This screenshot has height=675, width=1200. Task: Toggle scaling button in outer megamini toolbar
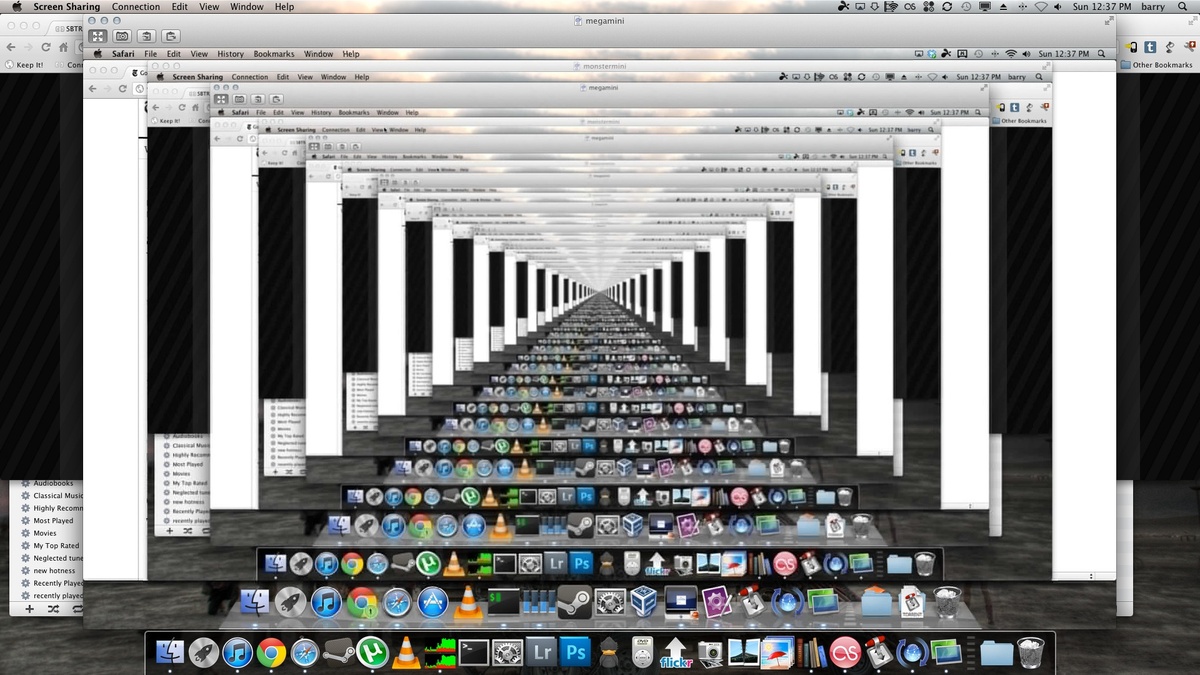point(99,36)
